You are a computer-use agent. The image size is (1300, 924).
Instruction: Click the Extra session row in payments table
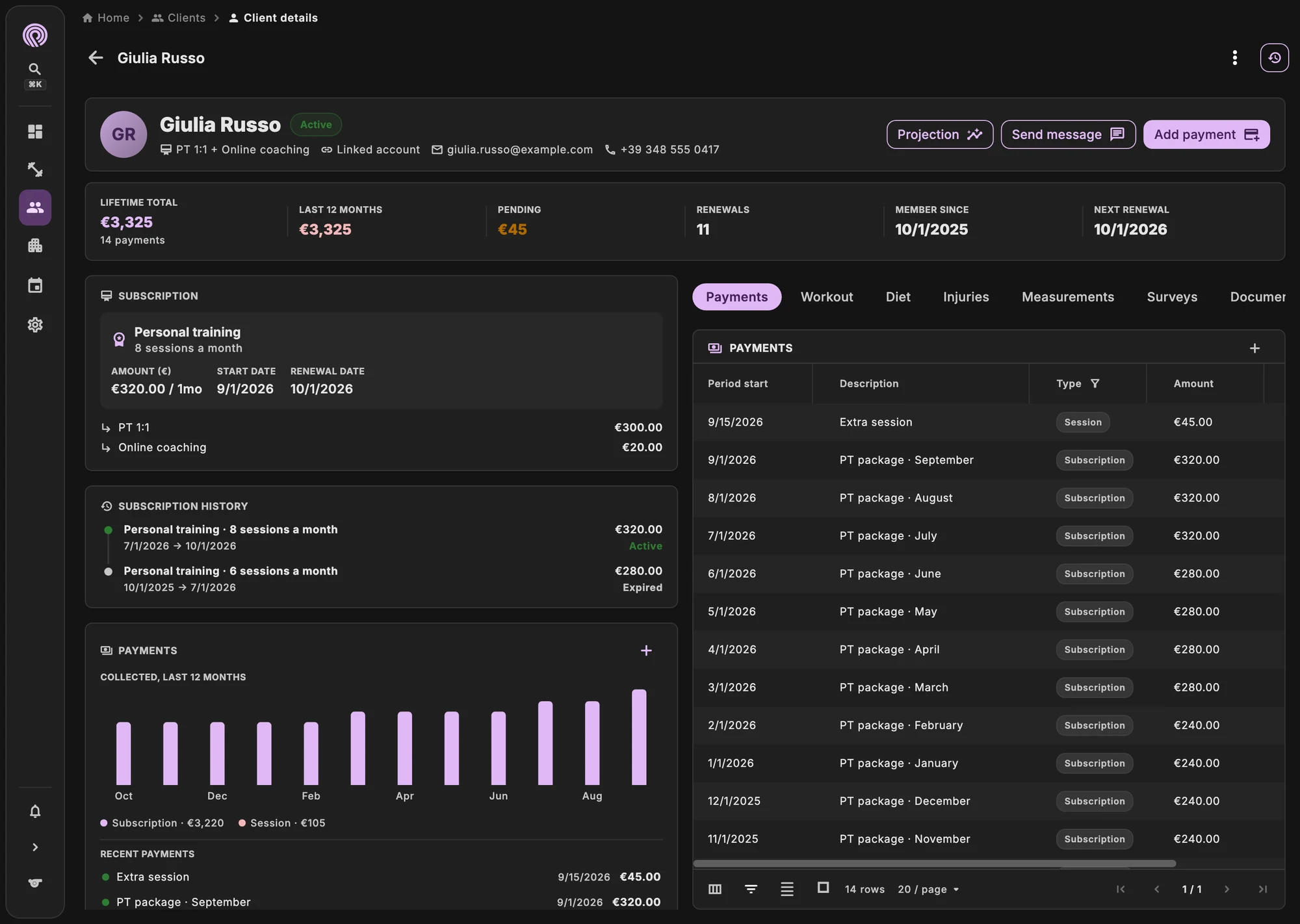(x=989, y=422)
